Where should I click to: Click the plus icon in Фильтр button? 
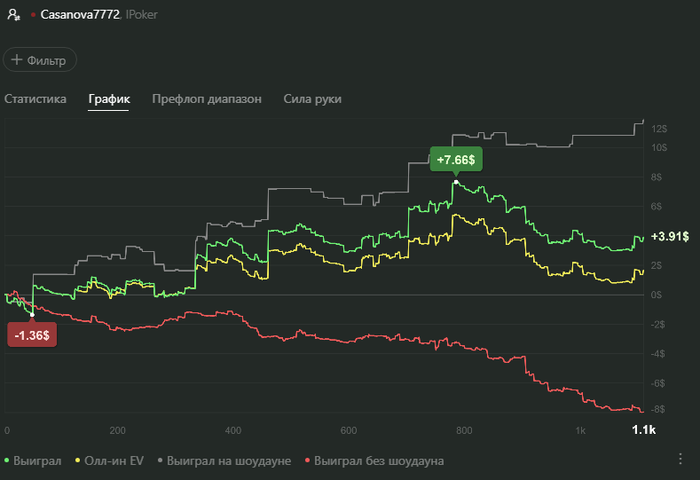point(17,60)
